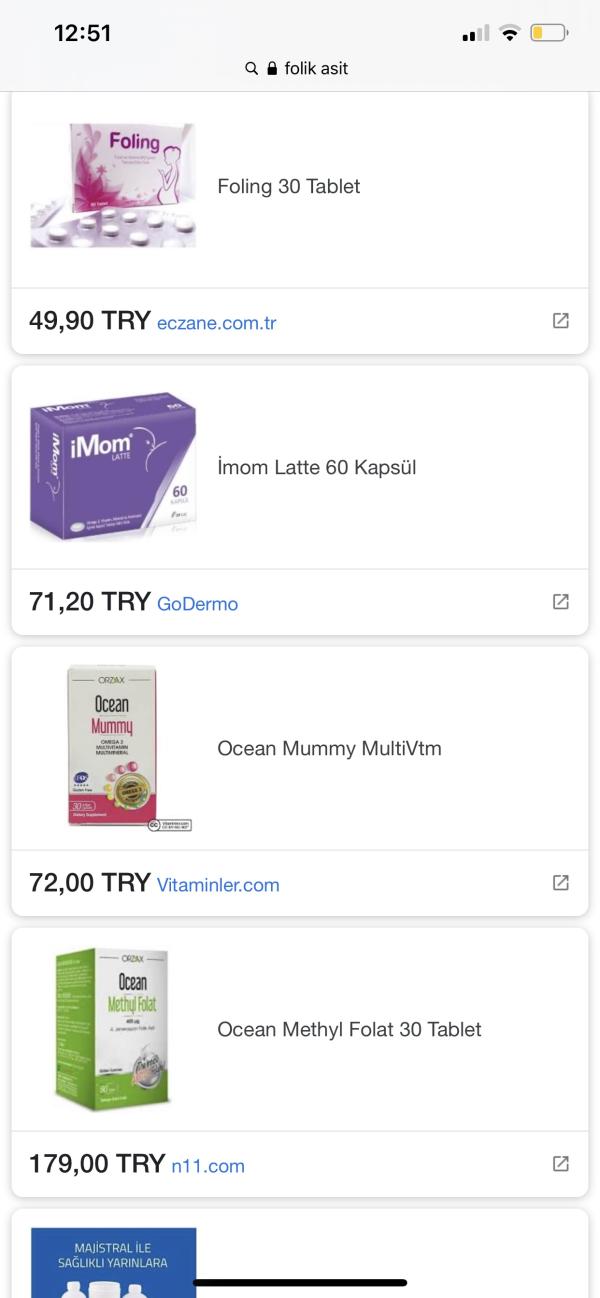Open the GoDermo seller link
This screenshot has width=600, height=1298.
pyautogui.click(x=197, y=604)
